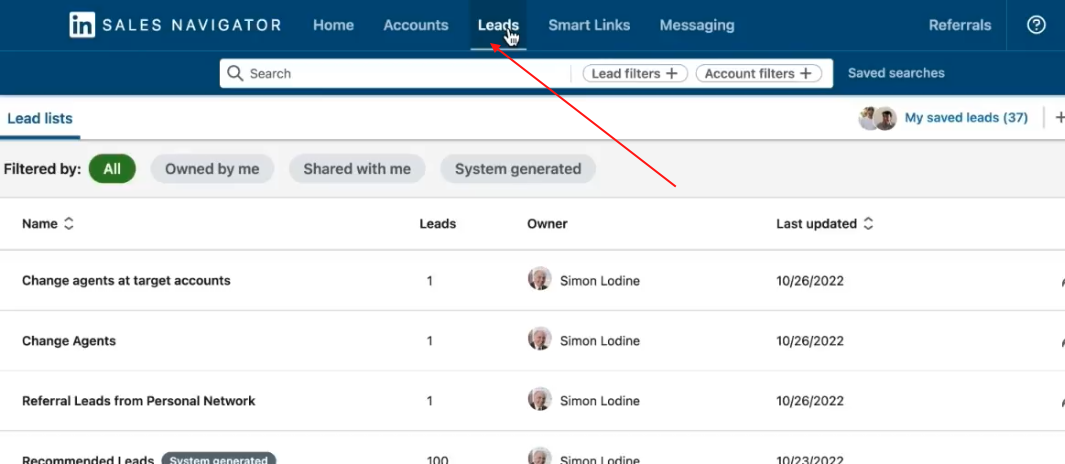Switch to the Lead lists tab
Screen dimensions: 1065x464
[x=40, y=118]
